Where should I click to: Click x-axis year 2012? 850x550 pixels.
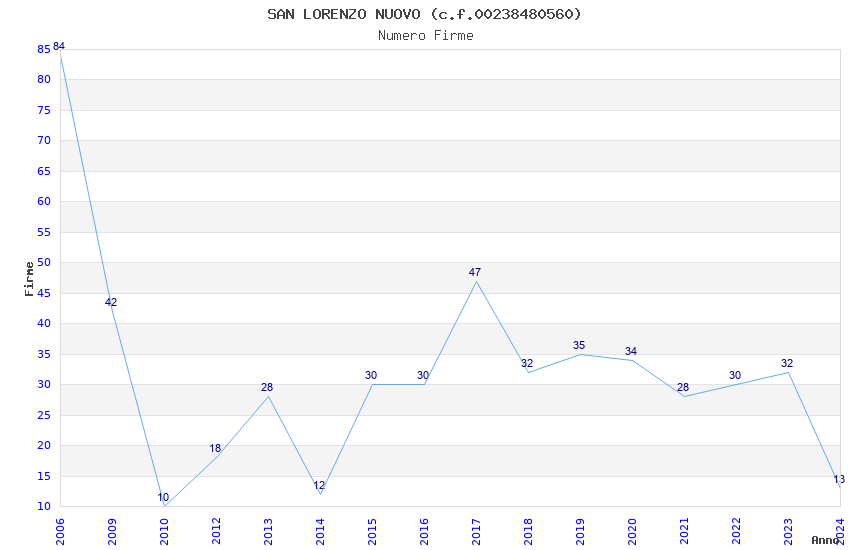[x=216, y=531]
